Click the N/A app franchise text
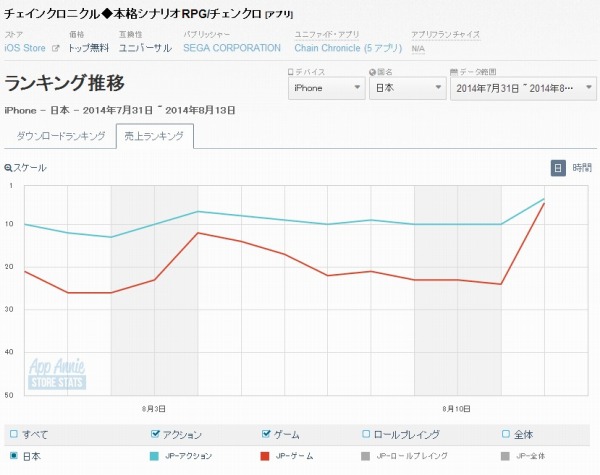This screenshot has width=600, height=475. click(418, 49)
